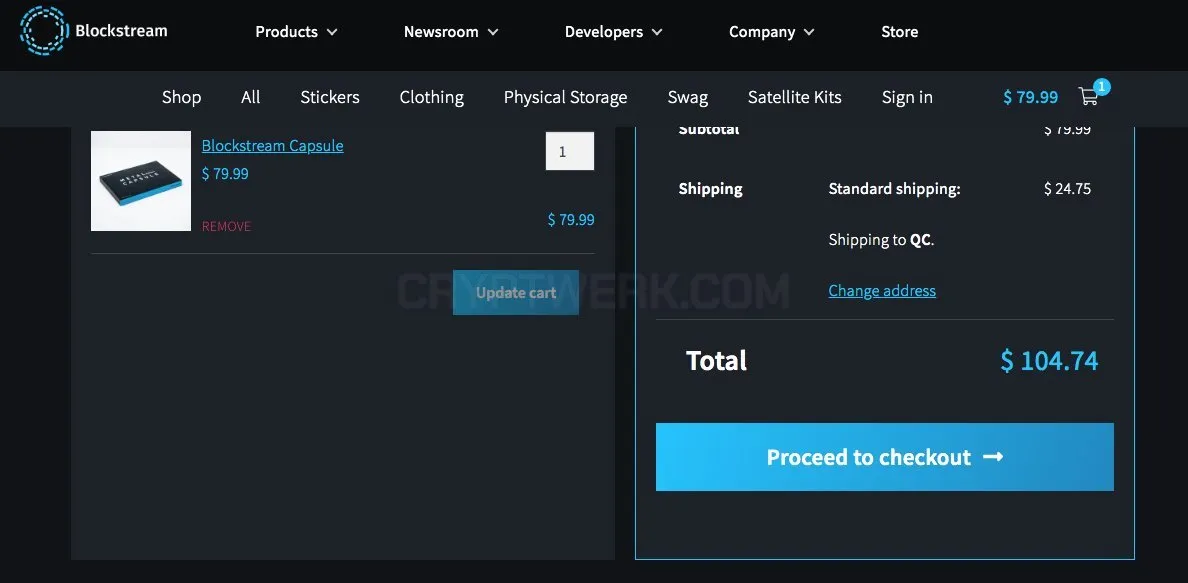Image resolution: width=1188 pixels, height=583 pixels.
Task: Click the quantity input field
Action: (570, 151)
